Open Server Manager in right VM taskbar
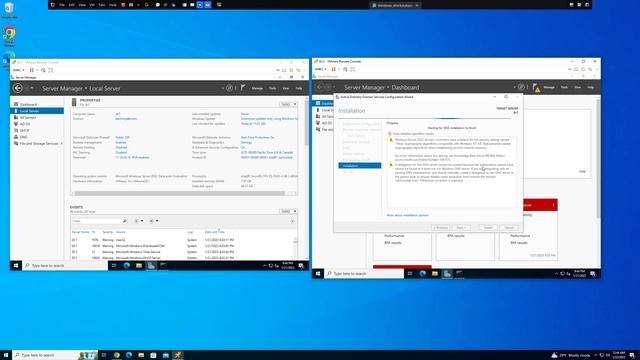Viewport: 640px width, 360px height. 447,274
